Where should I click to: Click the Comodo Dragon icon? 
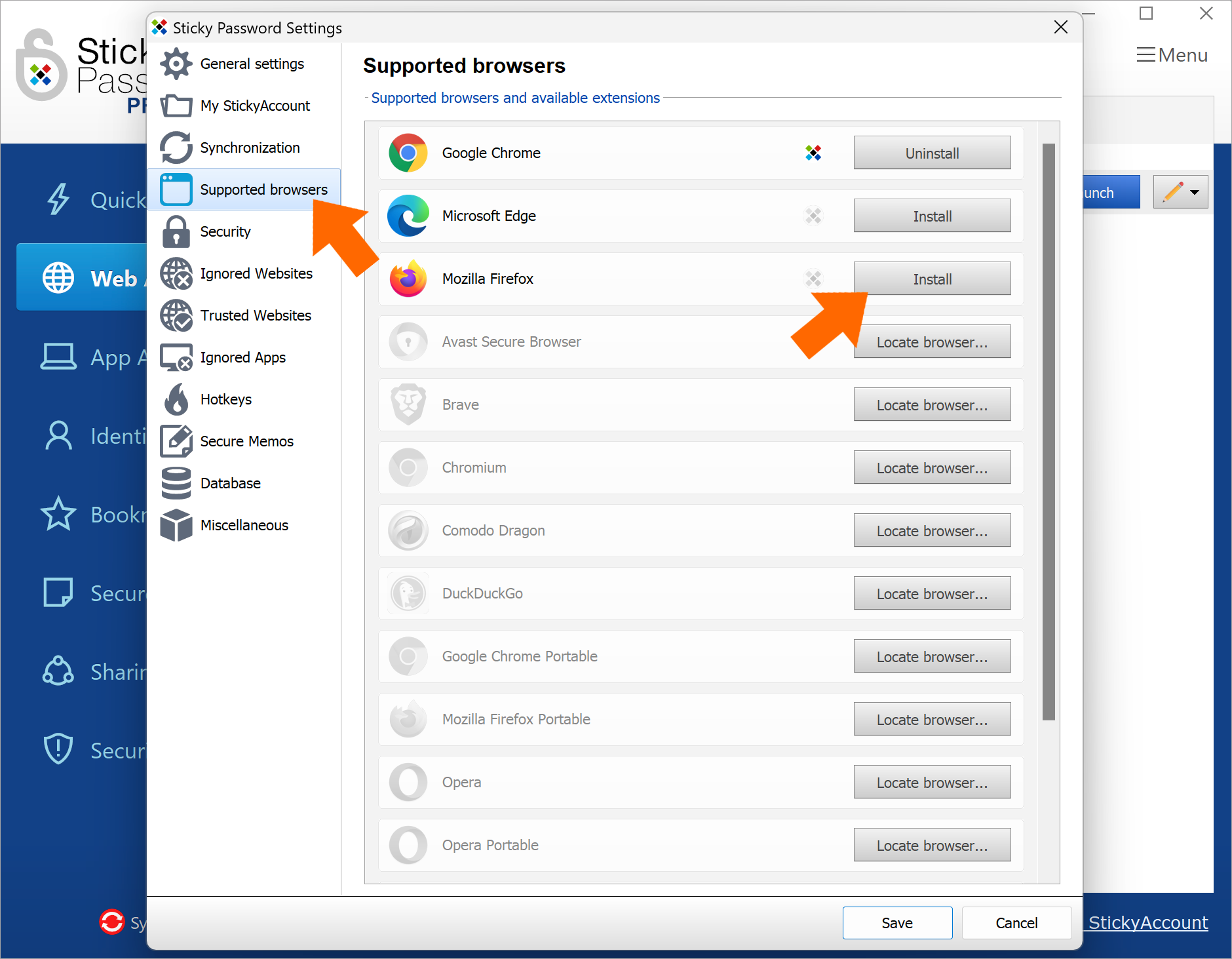(x=408, y=530)
